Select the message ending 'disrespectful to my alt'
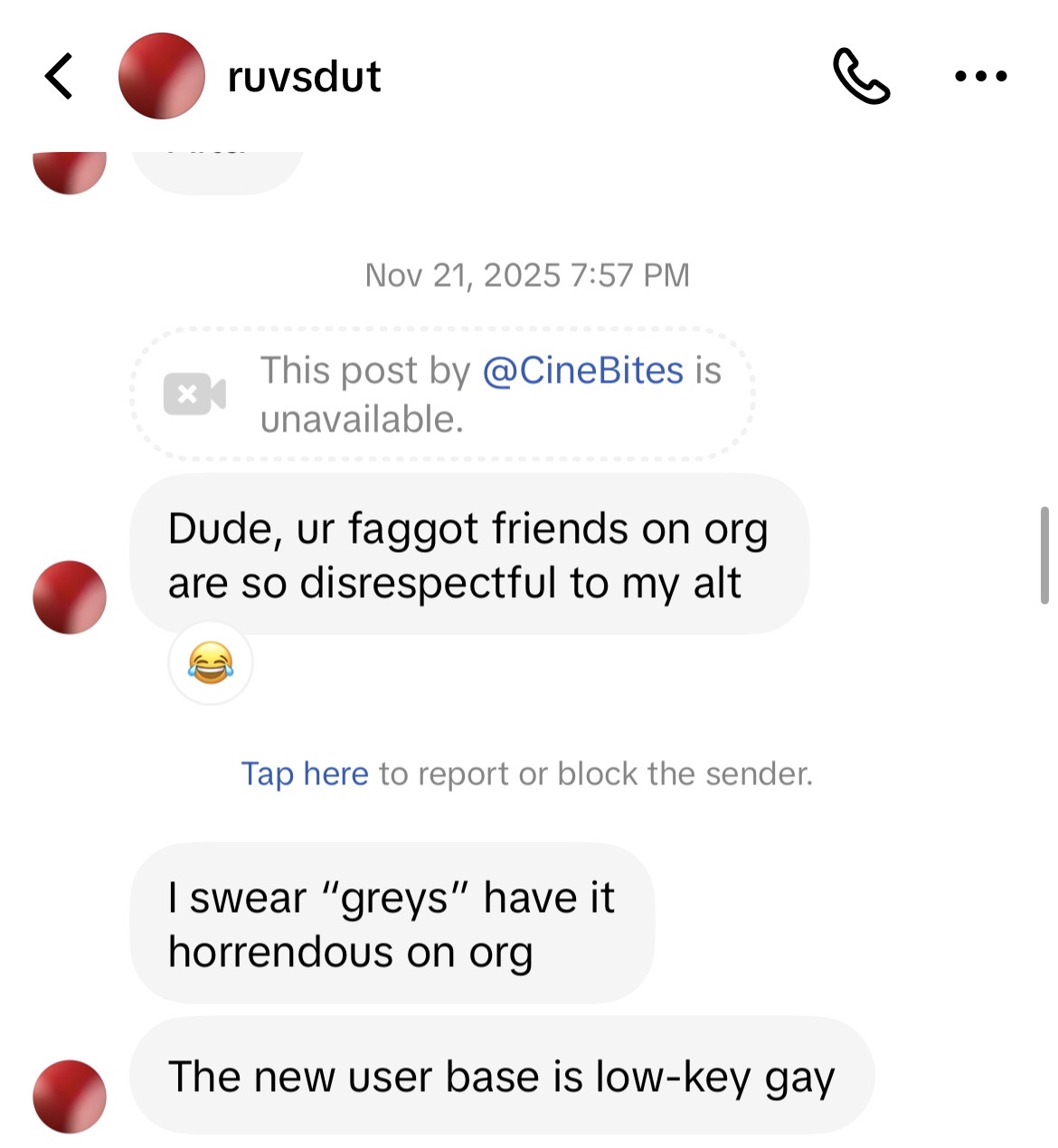Viewport: 1058px width, 1148px height. pyautogui.click(x=469, y=555)
